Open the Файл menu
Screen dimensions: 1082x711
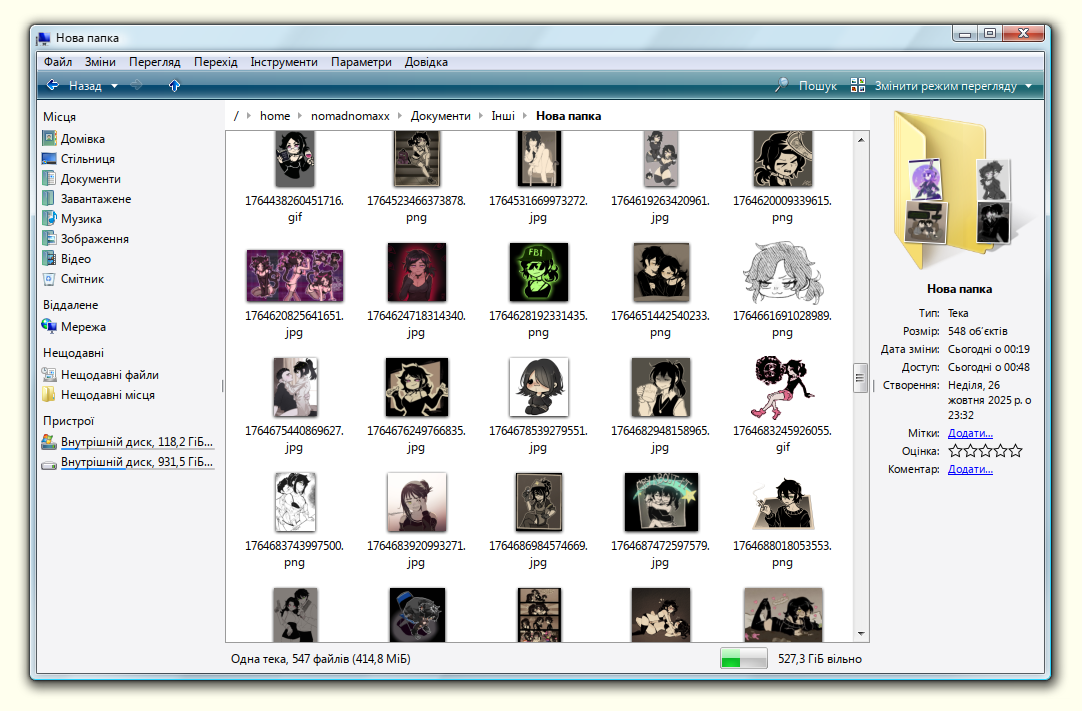58,62
